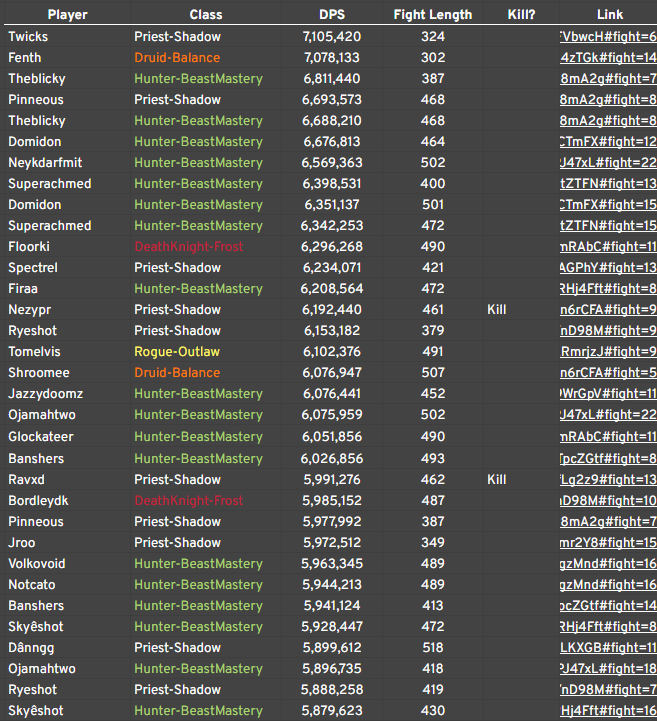
Task: Select the Fight Length column header
Action: click(433, 15)
